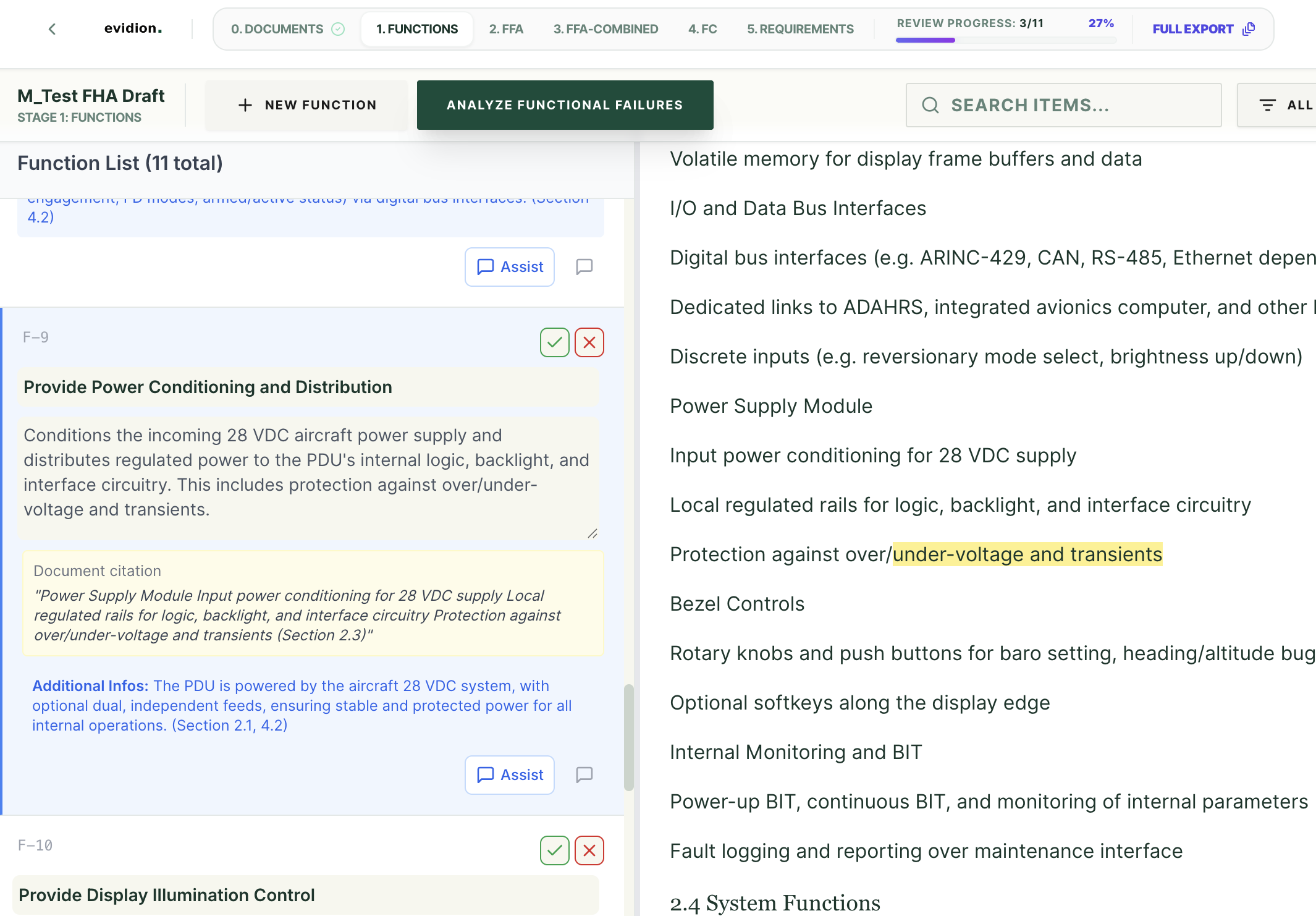Click the Documents completed check icon
The width and height of the screenshot is (1316, 916).
(x=338, y=29)
